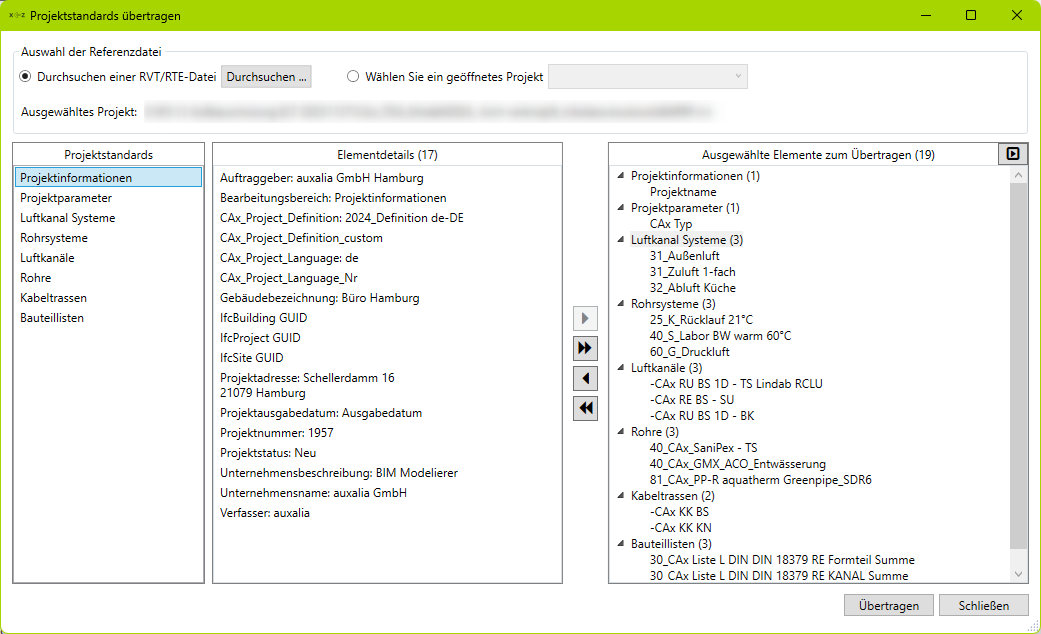Click the Durchsuchen ... button
Viewport: 1041px width, 634px height.
point(266,77)
